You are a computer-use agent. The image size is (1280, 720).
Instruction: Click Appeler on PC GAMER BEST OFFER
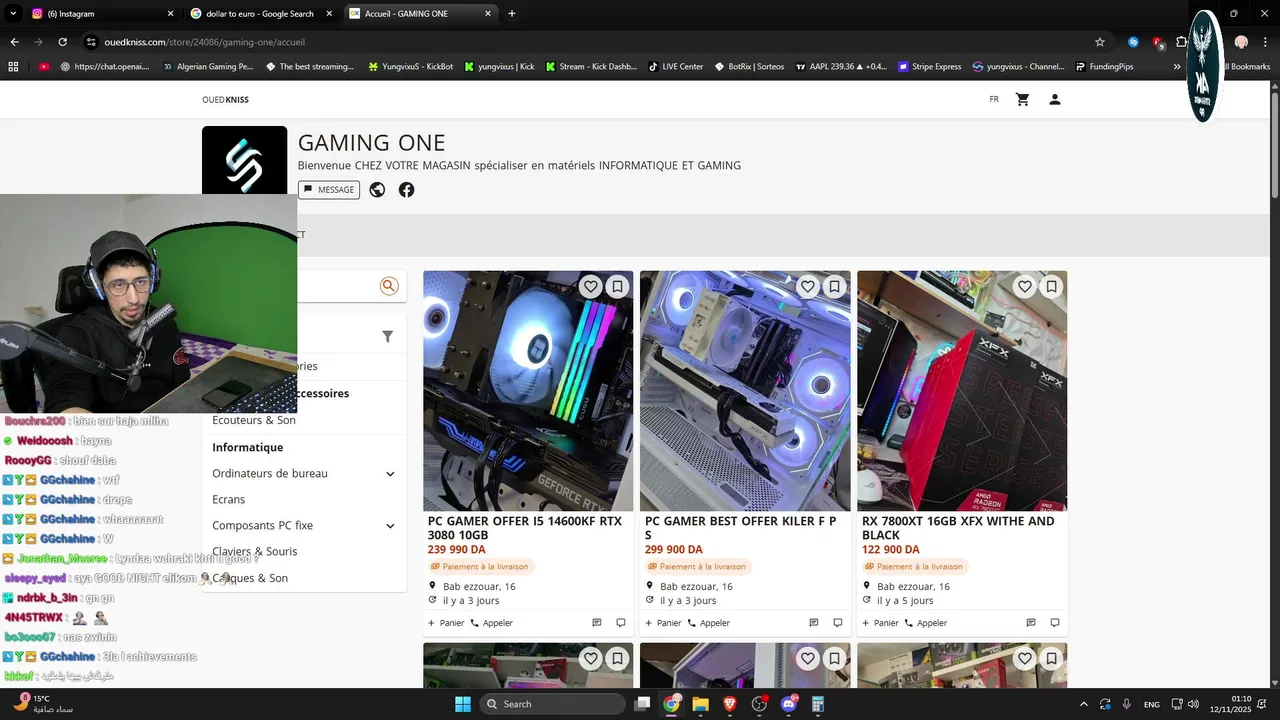[x=708, y=623]
